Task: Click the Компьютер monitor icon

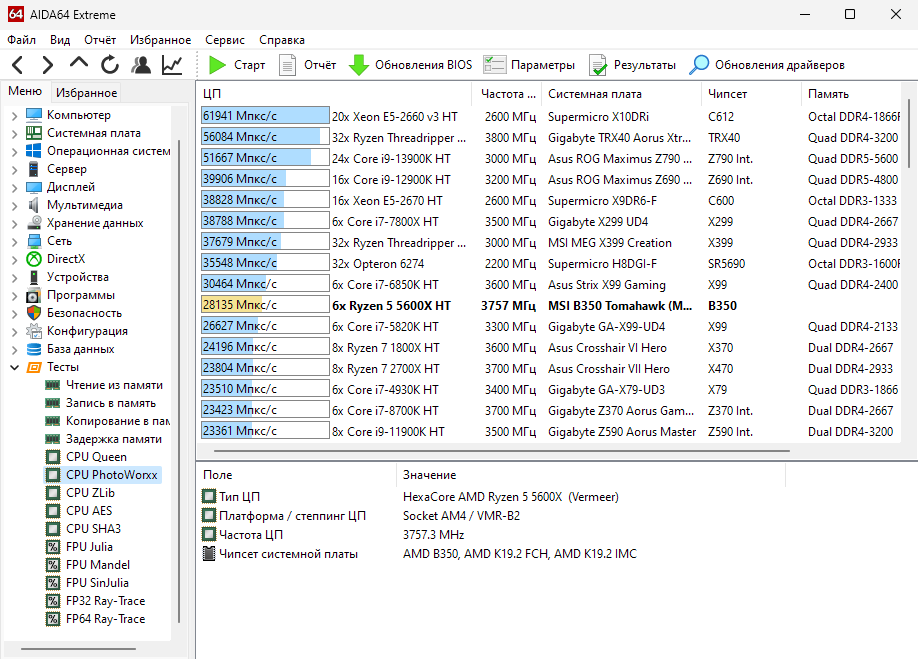Action: [x=34, y=115]
